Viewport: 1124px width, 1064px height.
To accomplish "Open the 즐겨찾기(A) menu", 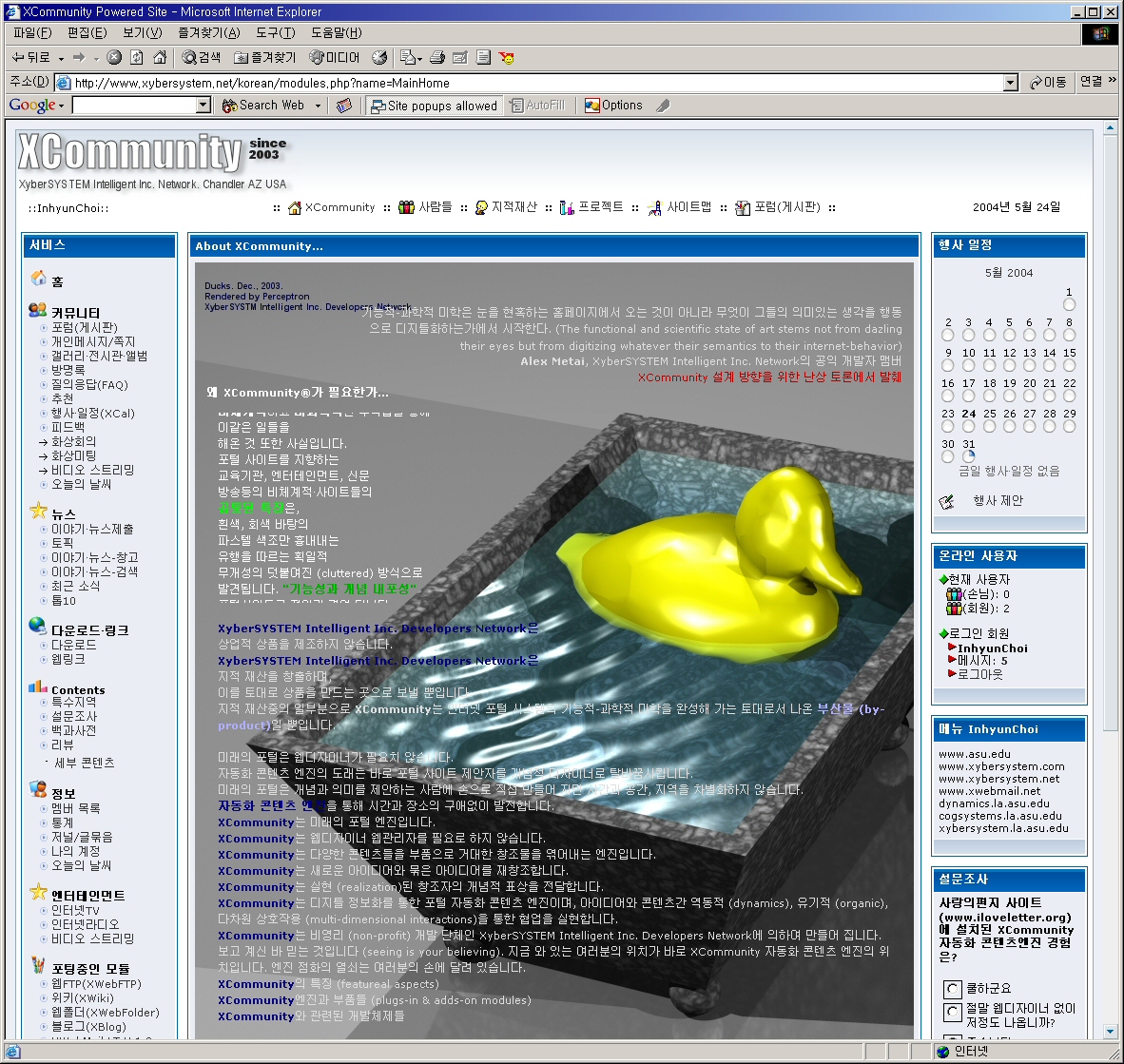I will (x=209, y=33).
